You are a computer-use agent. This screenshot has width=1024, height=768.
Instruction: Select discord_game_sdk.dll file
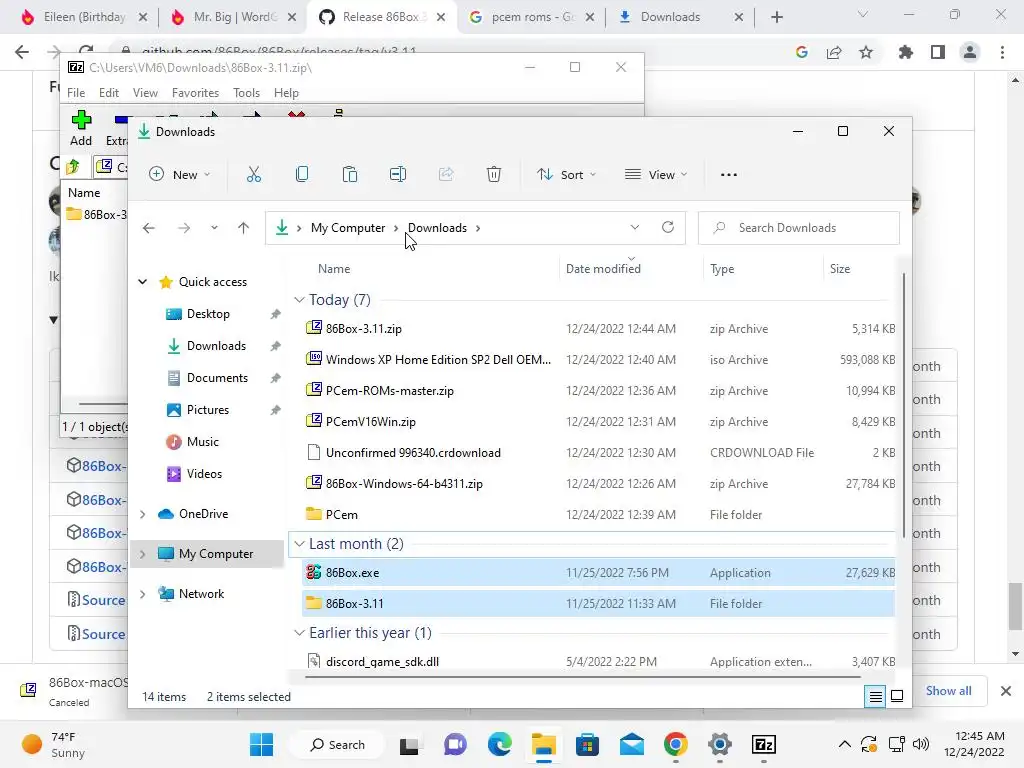tap(598, 661)
